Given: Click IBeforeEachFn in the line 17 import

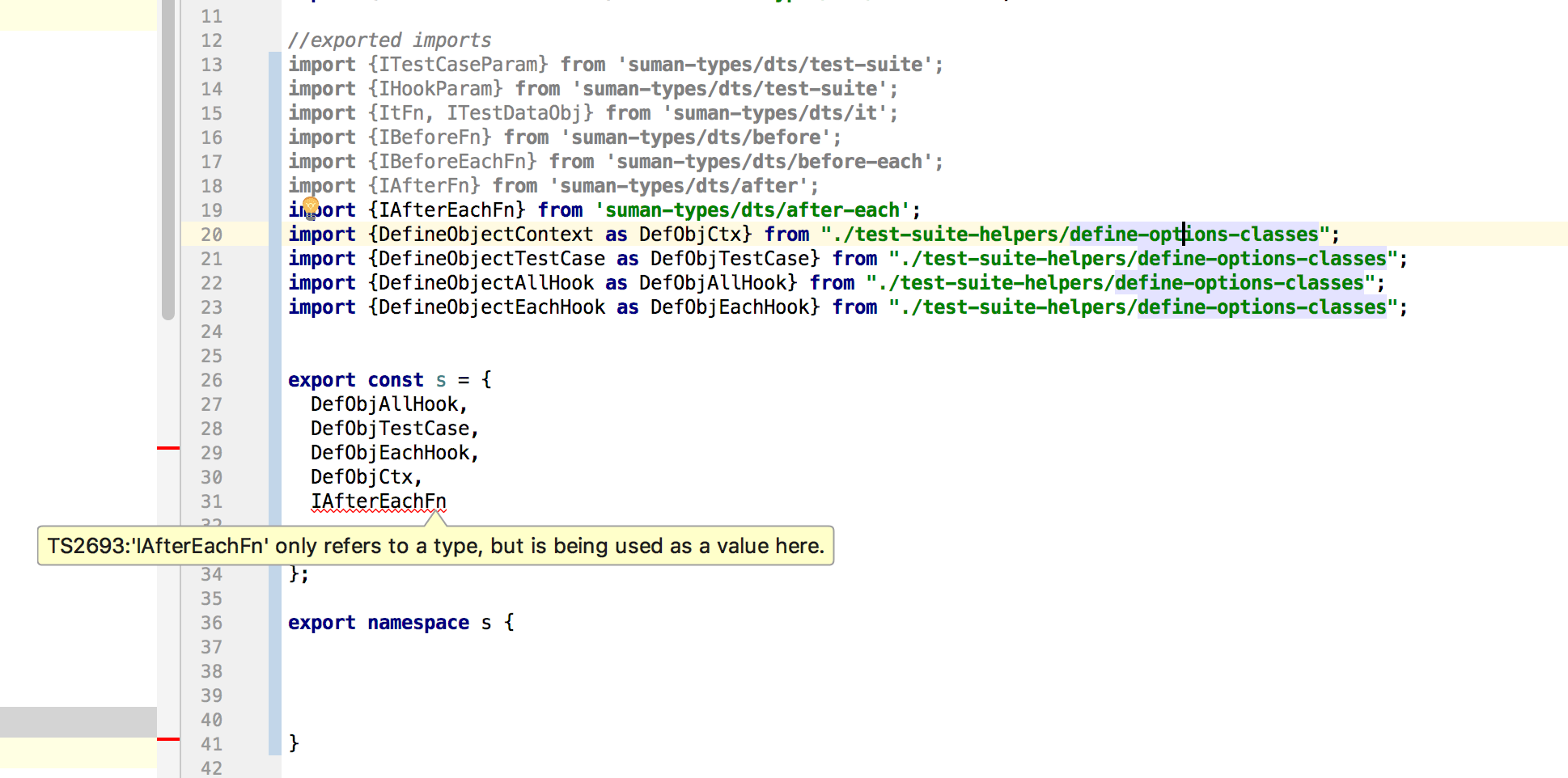Looking at the screenshot, I should click(x=452, y=162).
